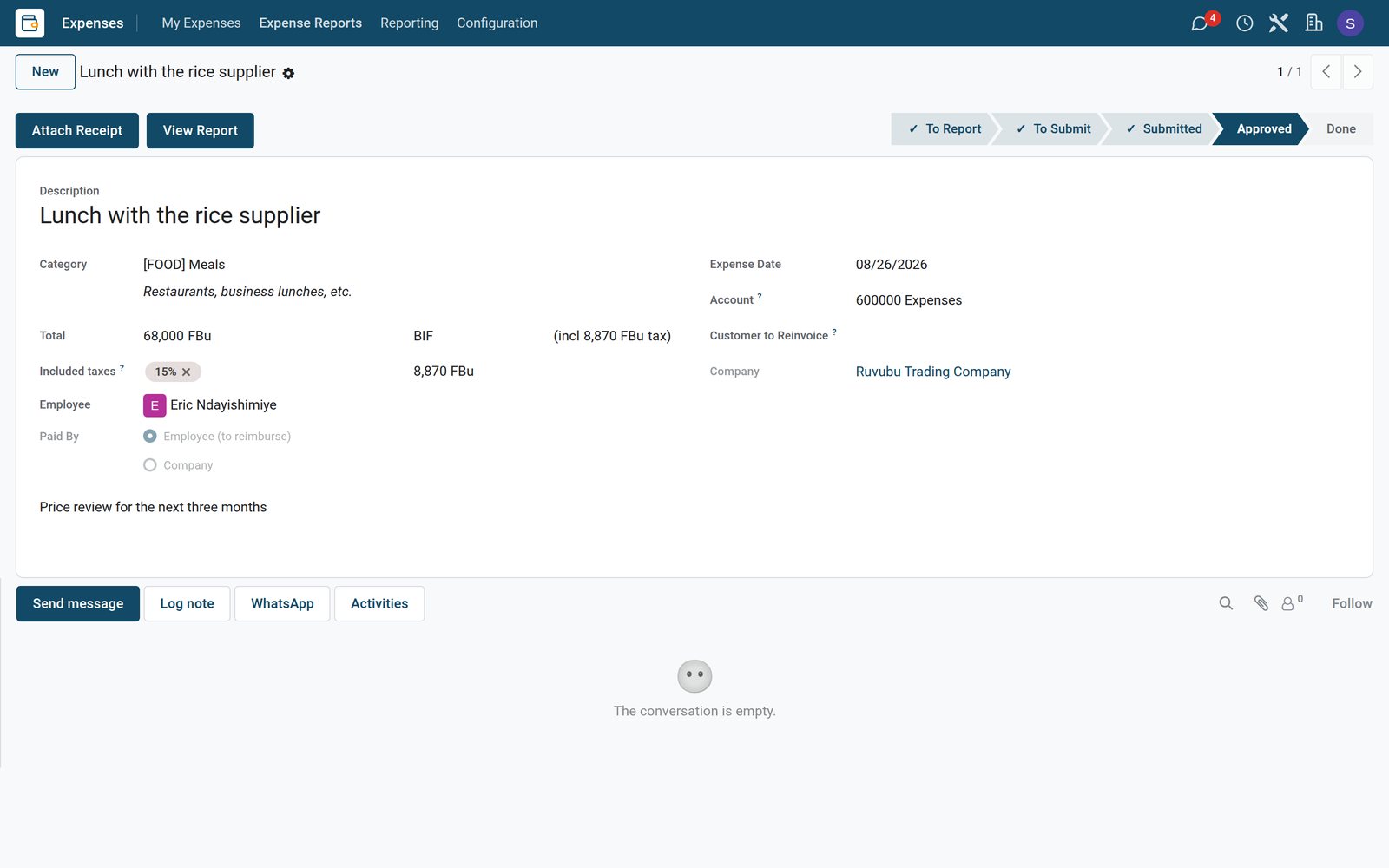This screenshot has height=868, width=1389.
Task: Click the [FOOD] Meals category field
Action: 184,265
